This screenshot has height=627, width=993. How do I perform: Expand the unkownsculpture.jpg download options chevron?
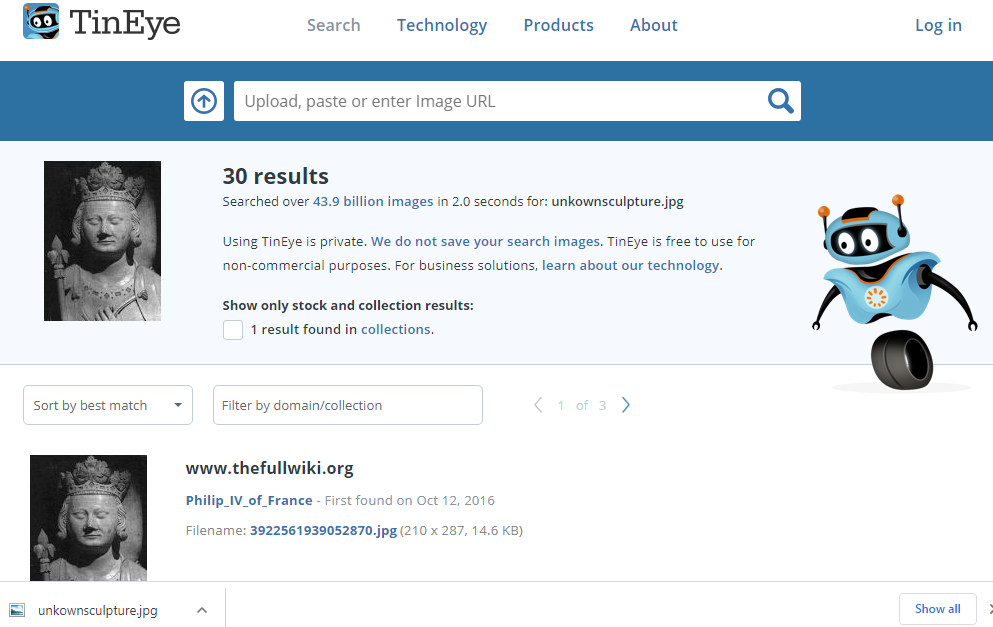tap(202, 611)
